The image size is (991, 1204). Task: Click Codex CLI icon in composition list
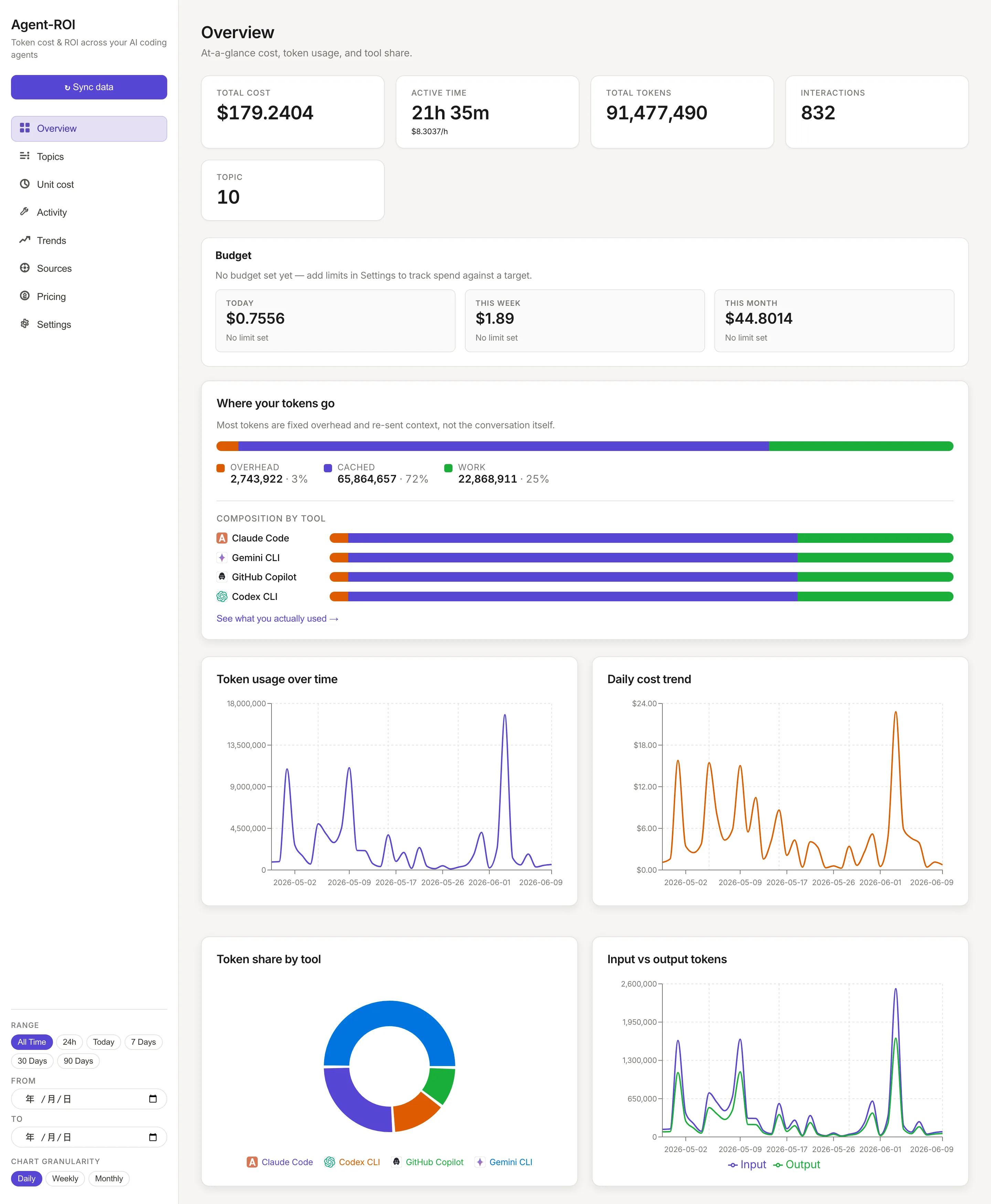tap(222, 596)
